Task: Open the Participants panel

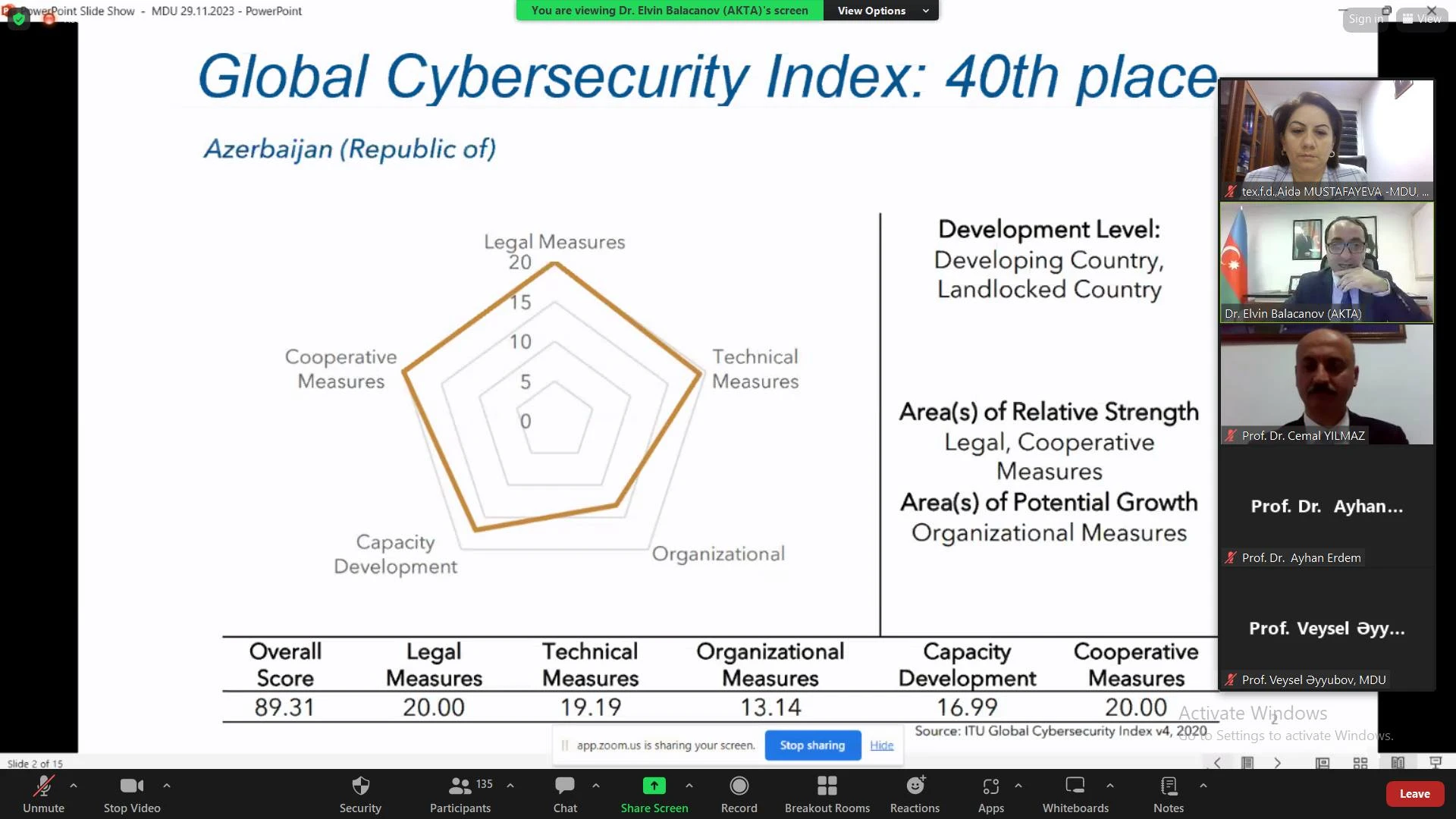Action: [460, 794]
